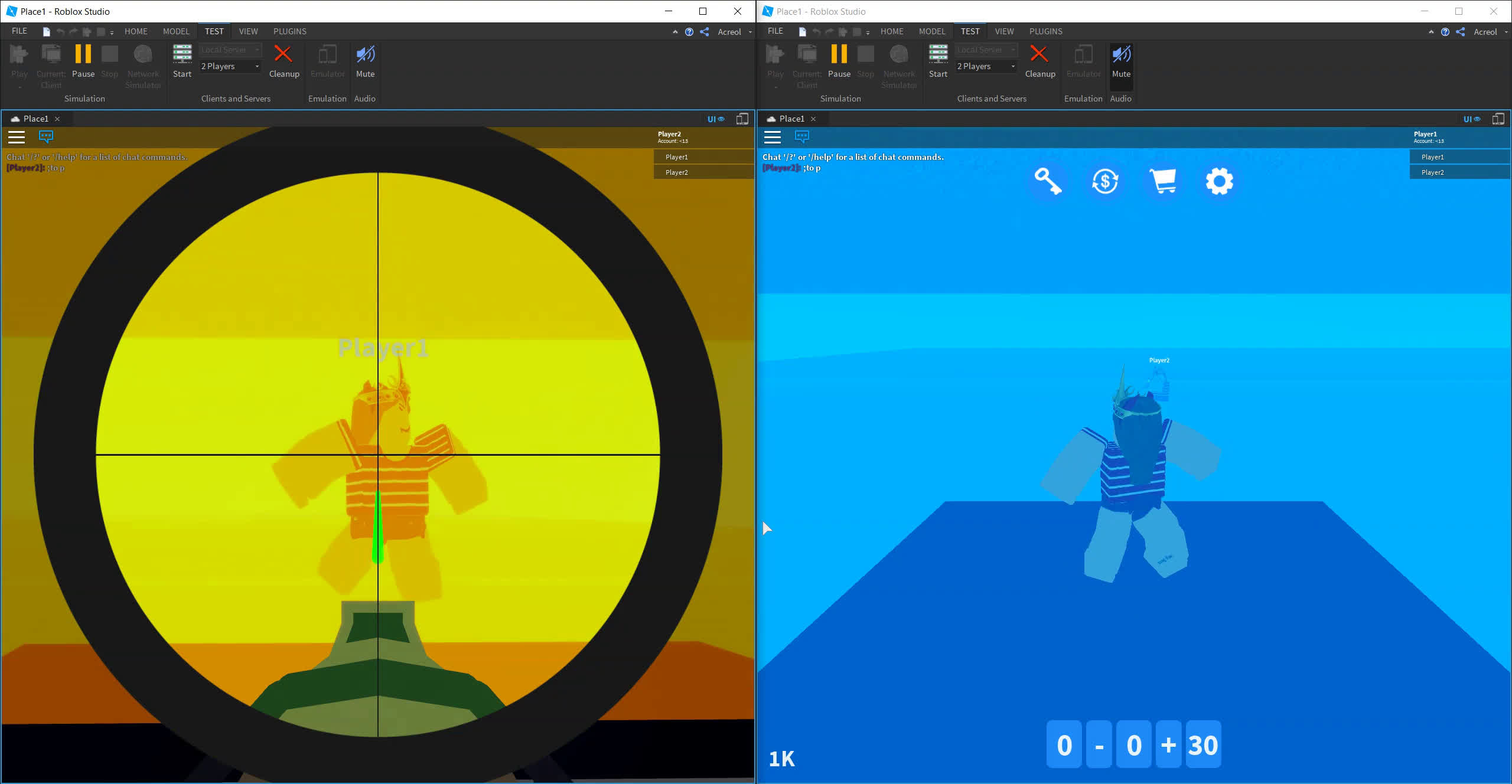Click the Cleanup button in left studio
This screenshot has height=784, width=1512.
coord(284,61)
